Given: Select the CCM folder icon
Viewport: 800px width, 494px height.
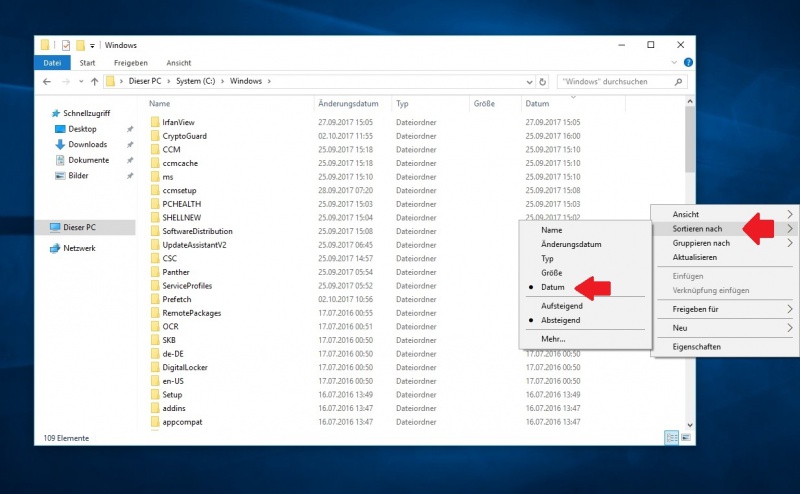Looking at the screenshot, I should [x=155, y=150].
